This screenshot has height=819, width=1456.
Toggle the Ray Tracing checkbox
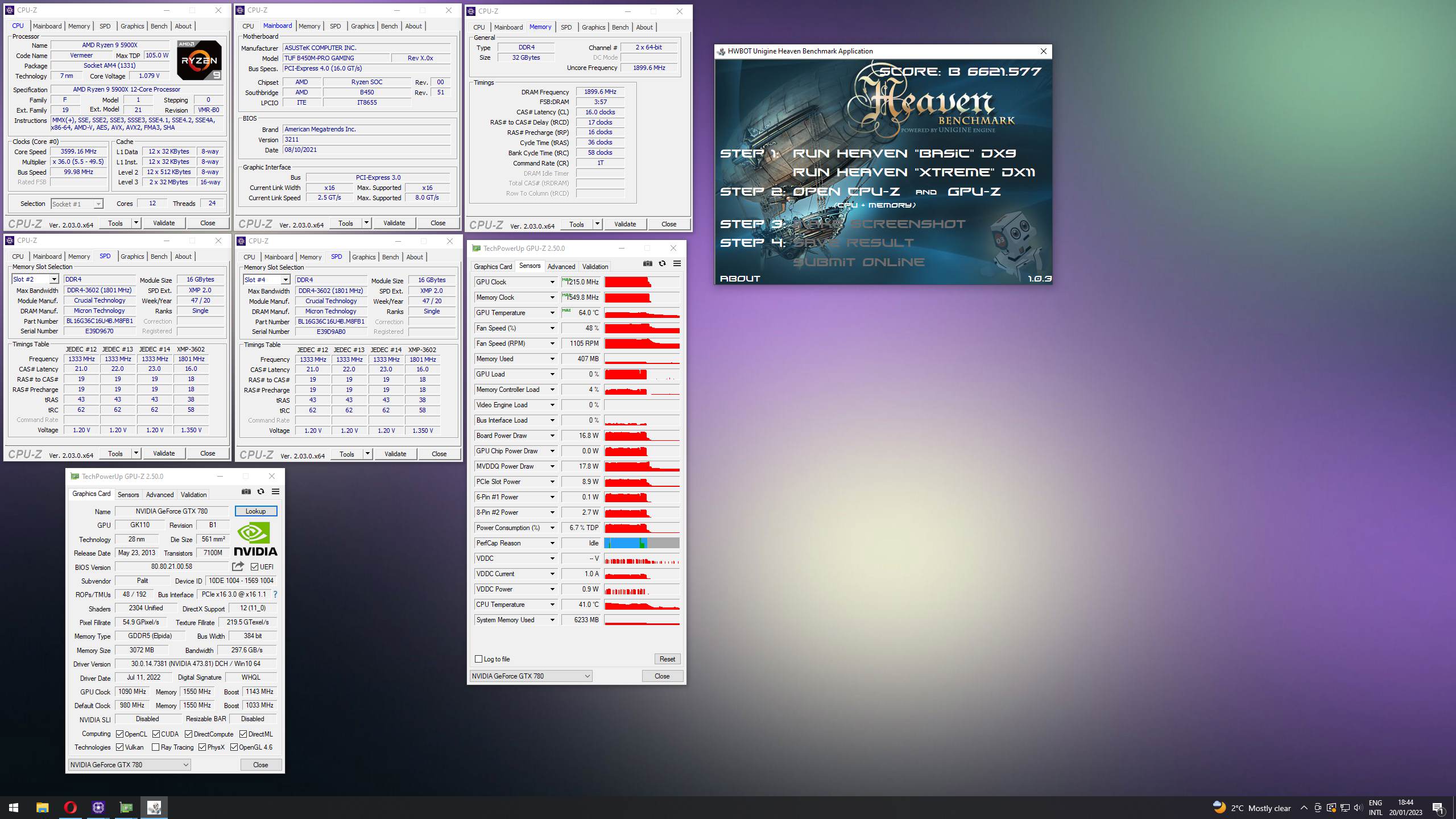(155, 747)
